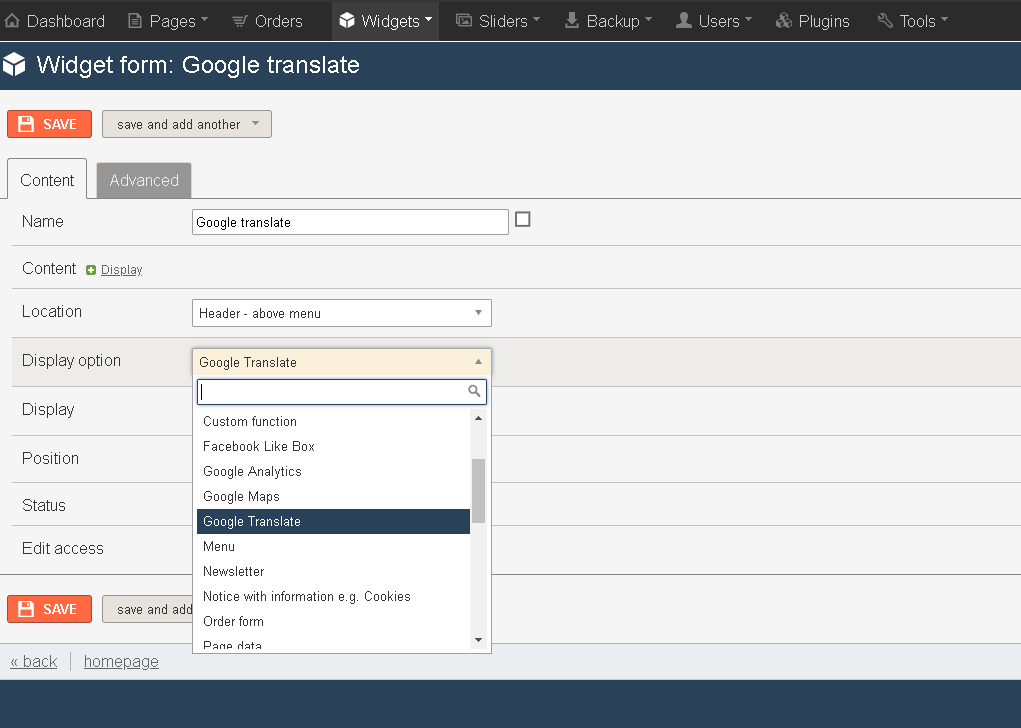Go to Dashboard
The width and height of the screenshot is (1021, 728).
[x=55, y=21]
